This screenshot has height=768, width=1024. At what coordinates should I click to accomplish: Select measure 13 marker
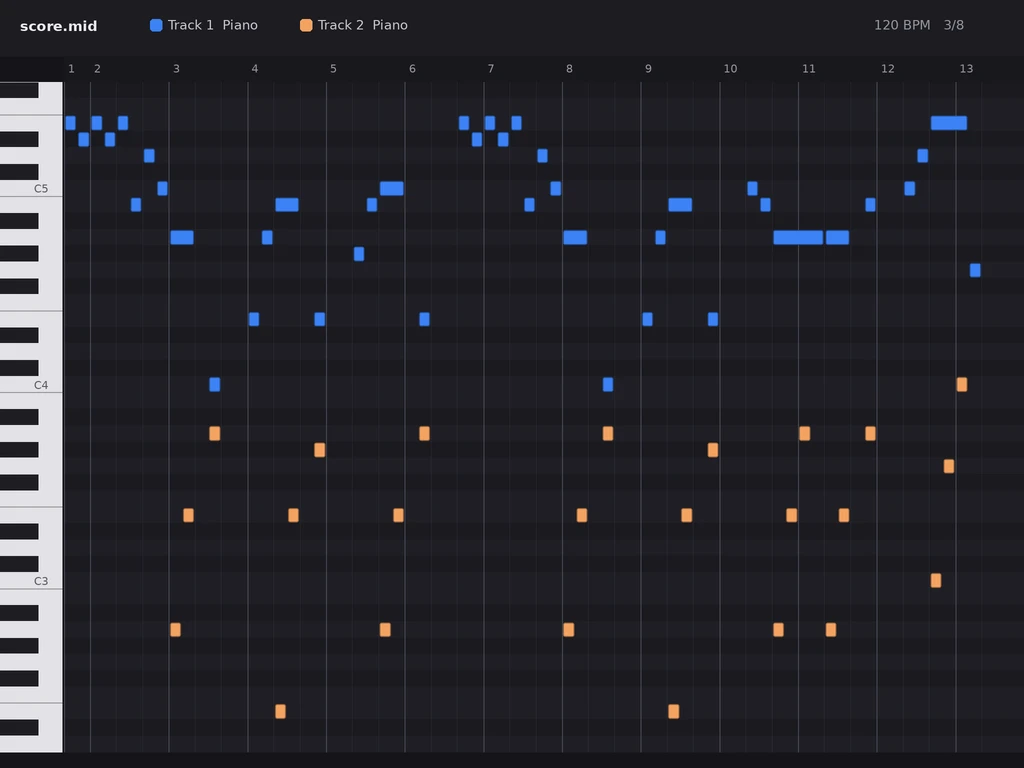click(x=966, y=69)
